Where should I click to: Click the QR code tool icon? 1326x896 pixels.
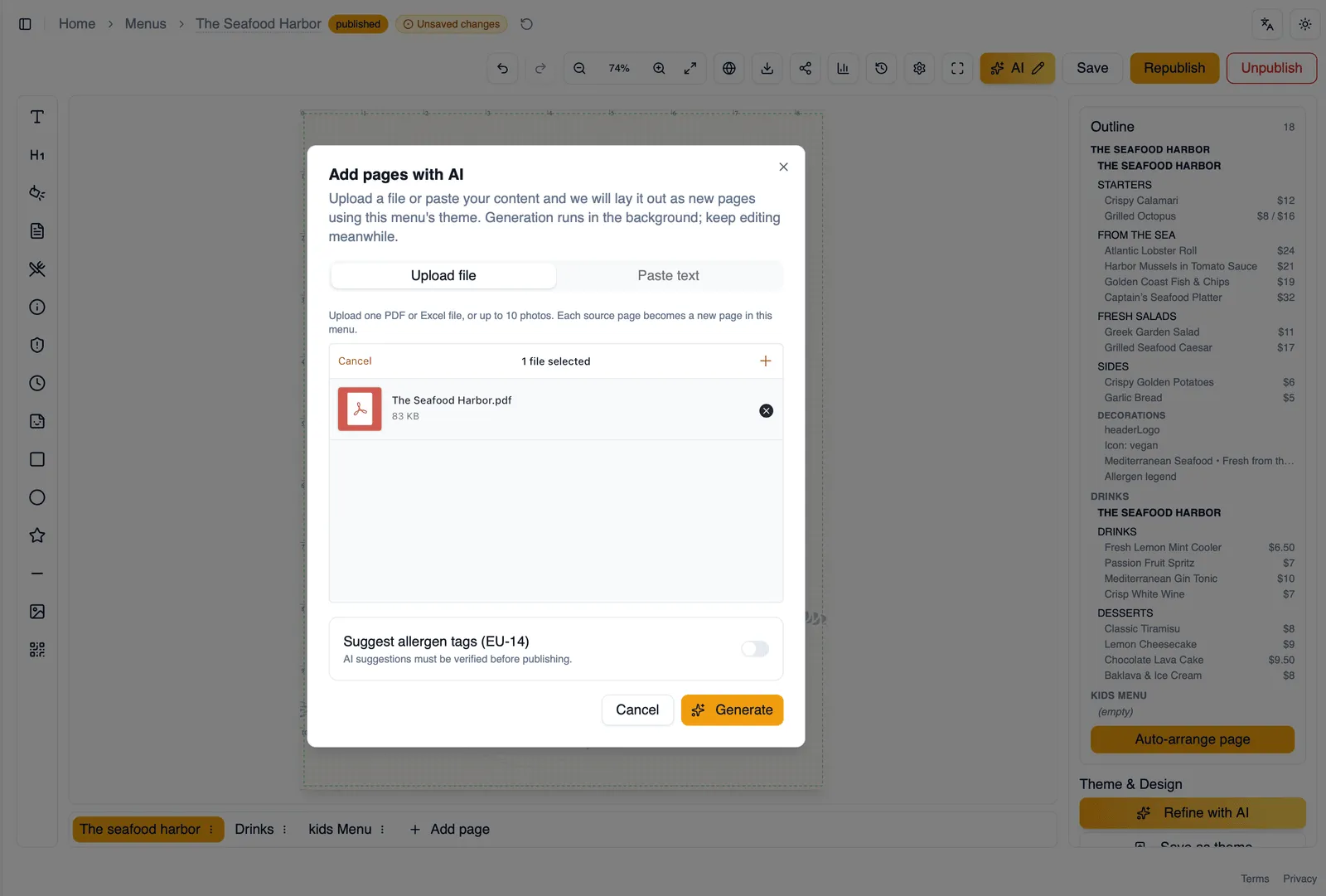coord(37,650)
